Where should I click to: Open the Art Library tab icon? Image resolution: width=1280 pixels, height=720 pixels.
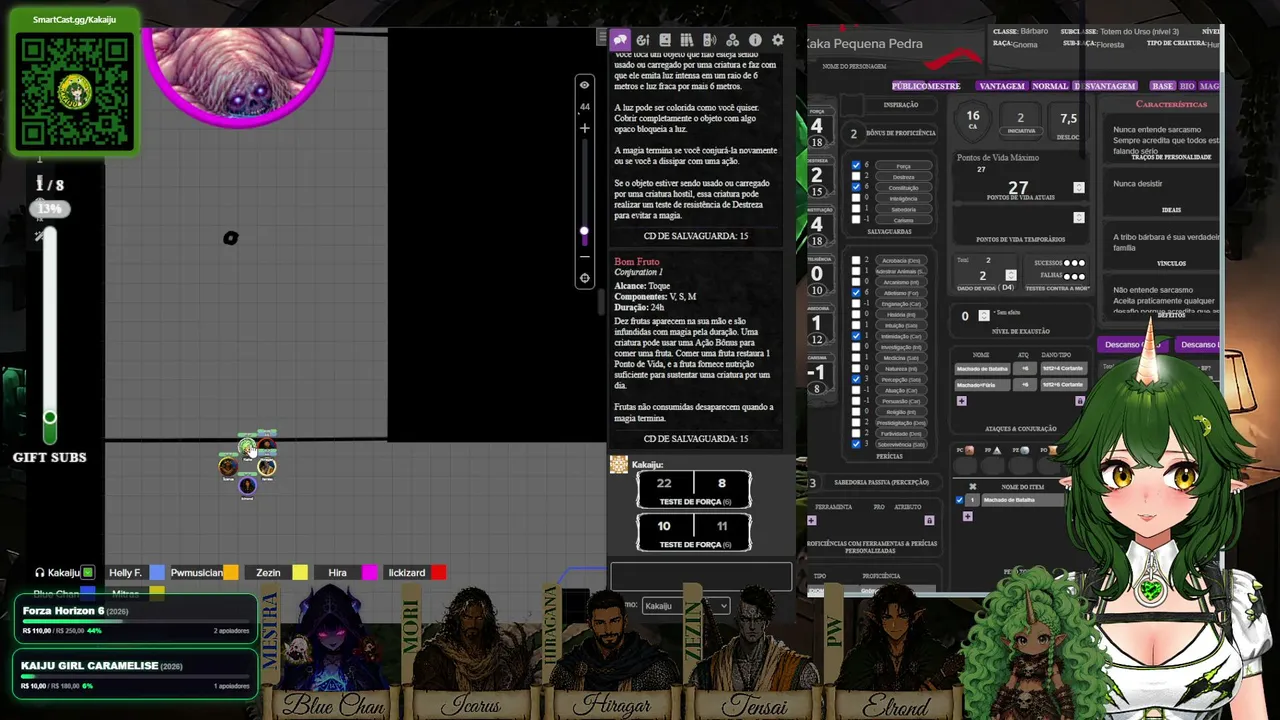point(642,40)
